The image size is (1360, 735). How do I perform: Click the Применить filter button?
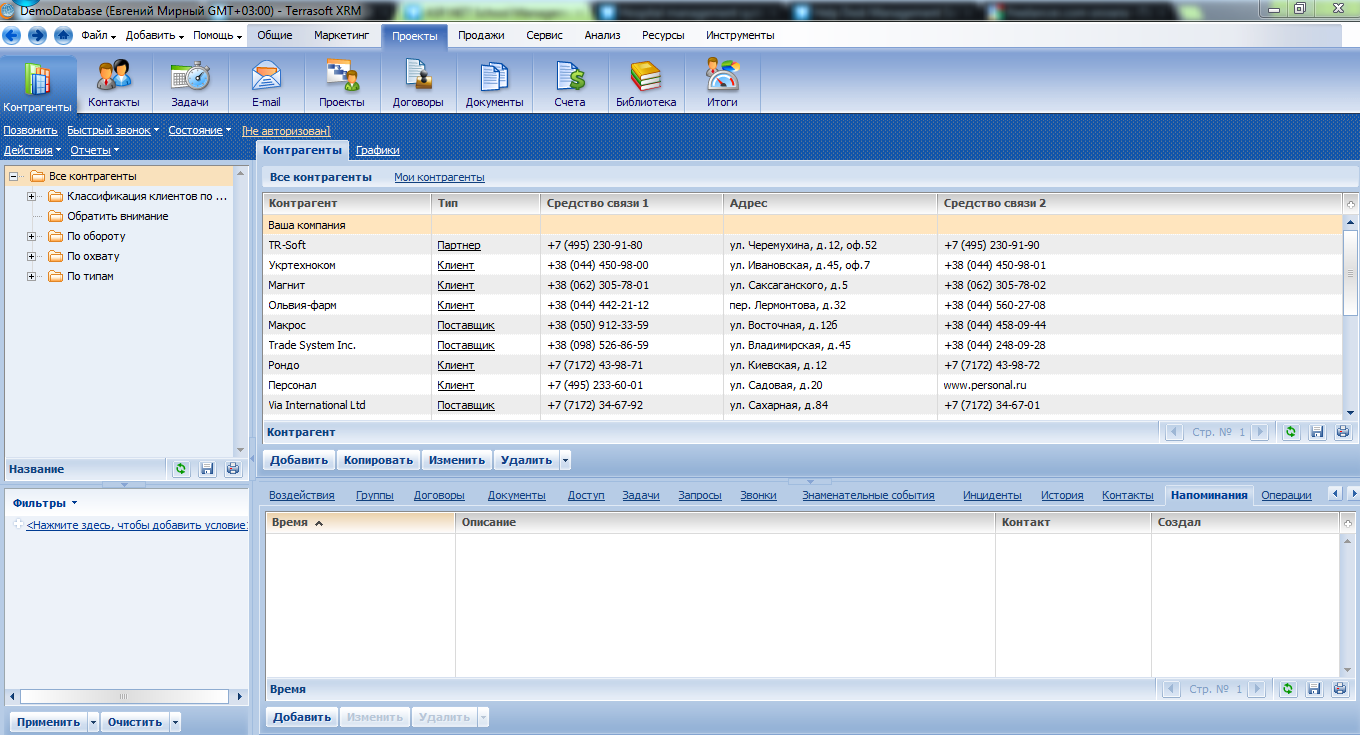pos(48,720)
